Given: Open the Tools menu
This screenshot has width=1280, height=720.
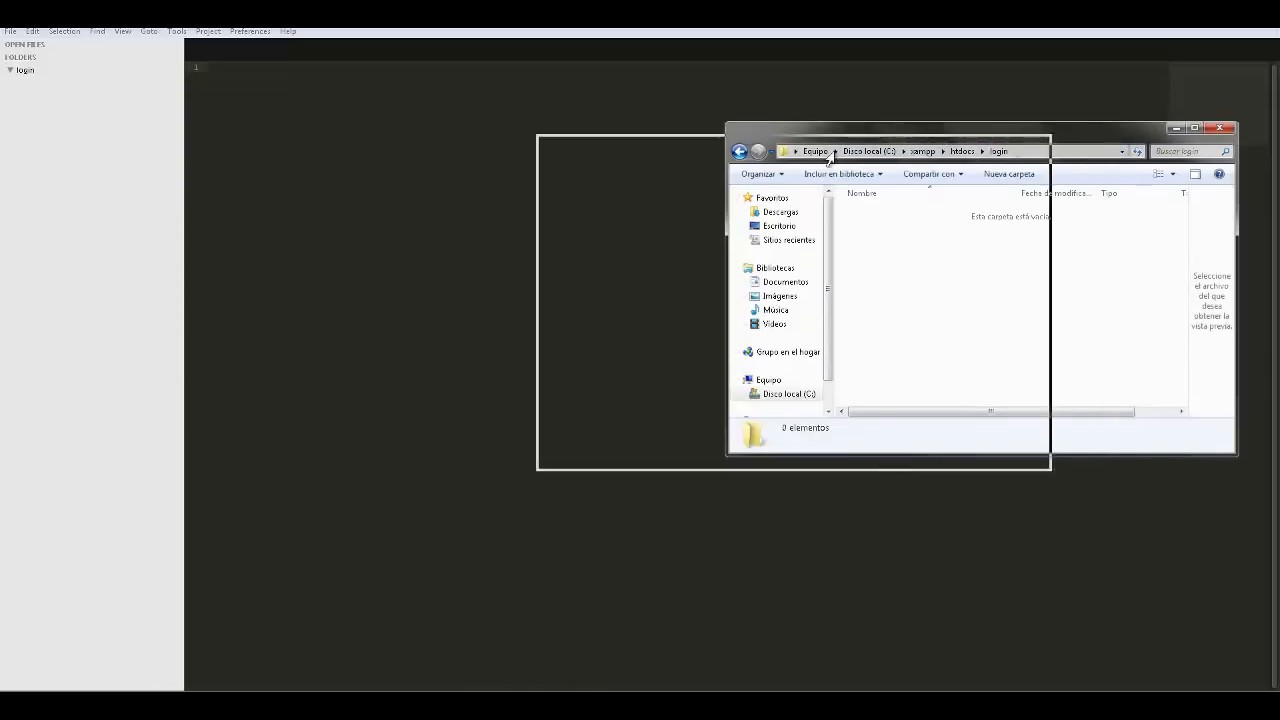Looking at the screenshot, I should [177, 31].
